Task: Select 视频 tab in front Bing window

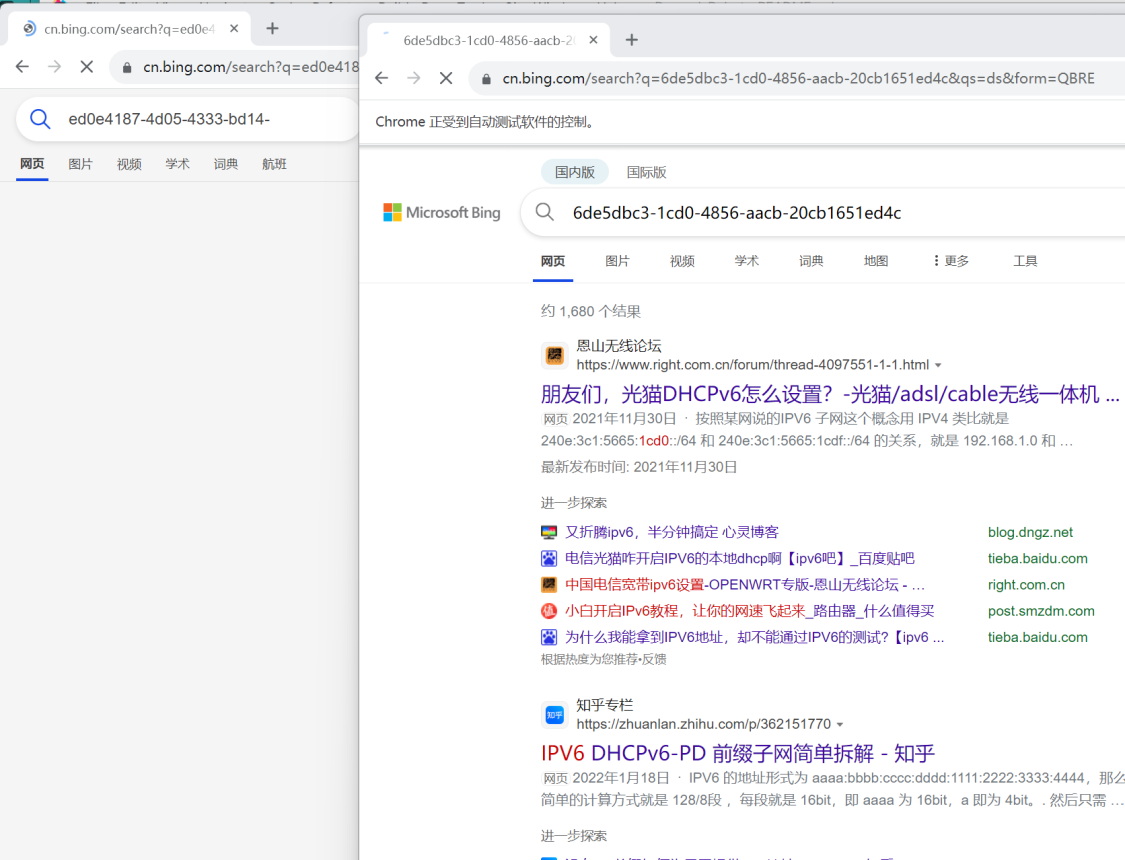Action: [x=682, y=261]
